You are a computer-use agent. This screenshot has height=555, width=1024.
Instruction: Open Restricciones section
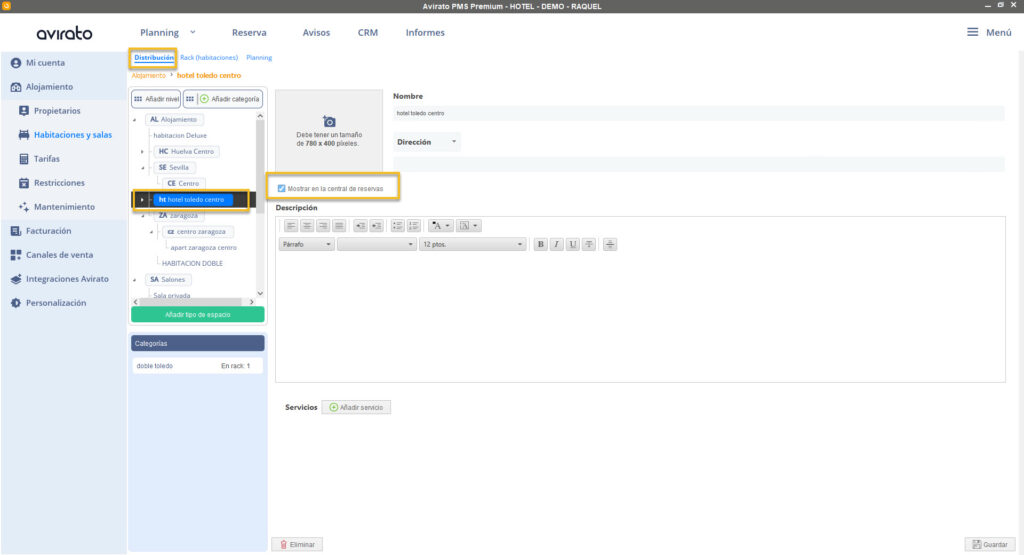pos(52,183)
